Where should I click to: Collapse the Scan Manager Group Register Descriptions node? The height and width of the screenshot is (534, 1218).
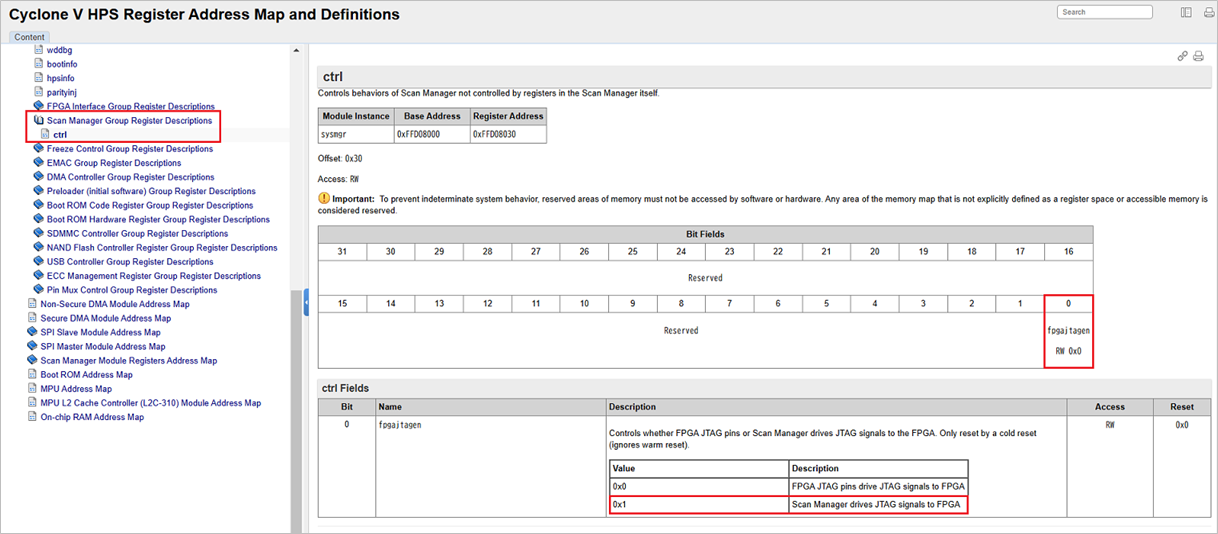coord(39,121)
